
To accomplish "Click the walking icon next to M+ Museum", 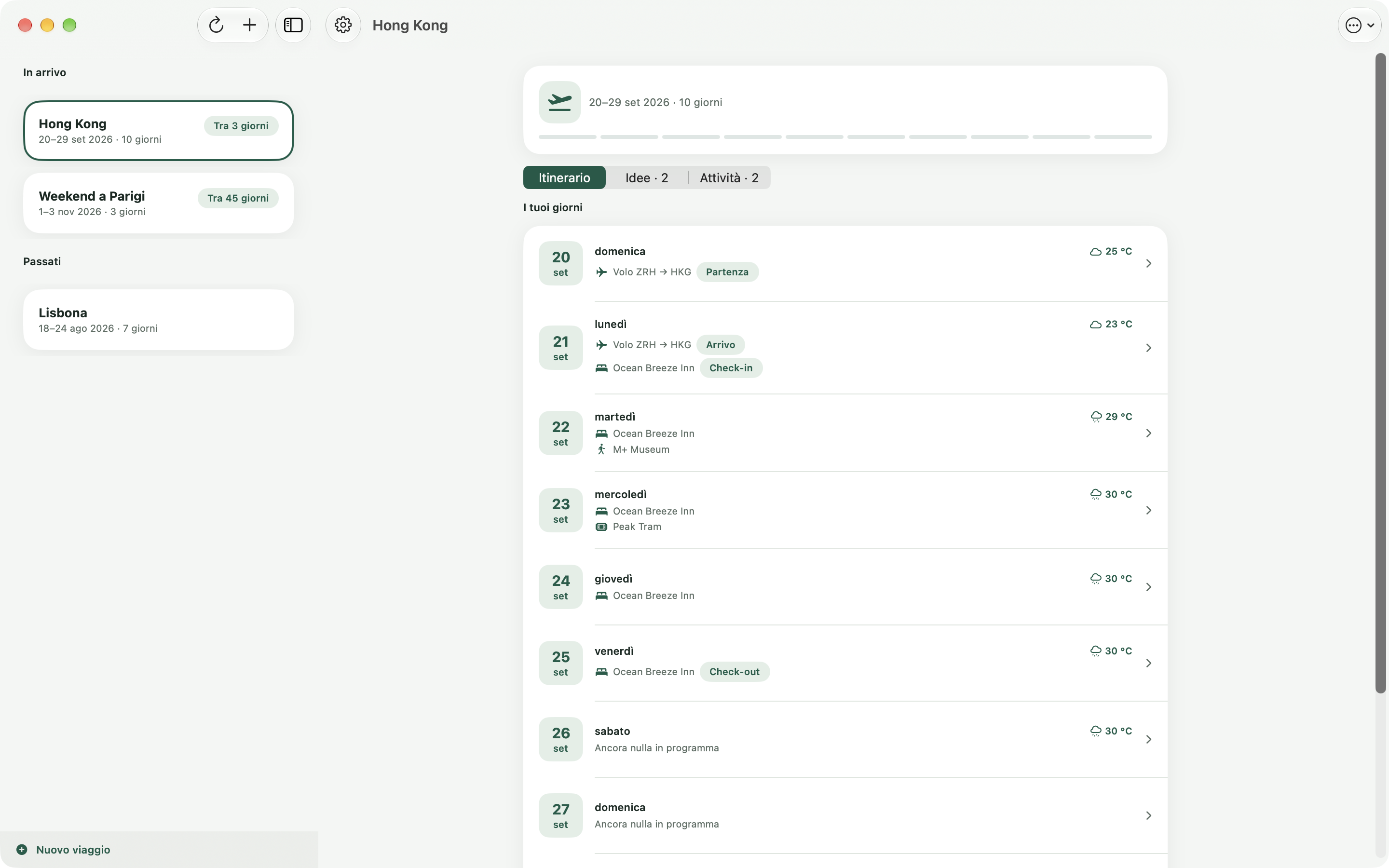I will [x=601, y=449].
